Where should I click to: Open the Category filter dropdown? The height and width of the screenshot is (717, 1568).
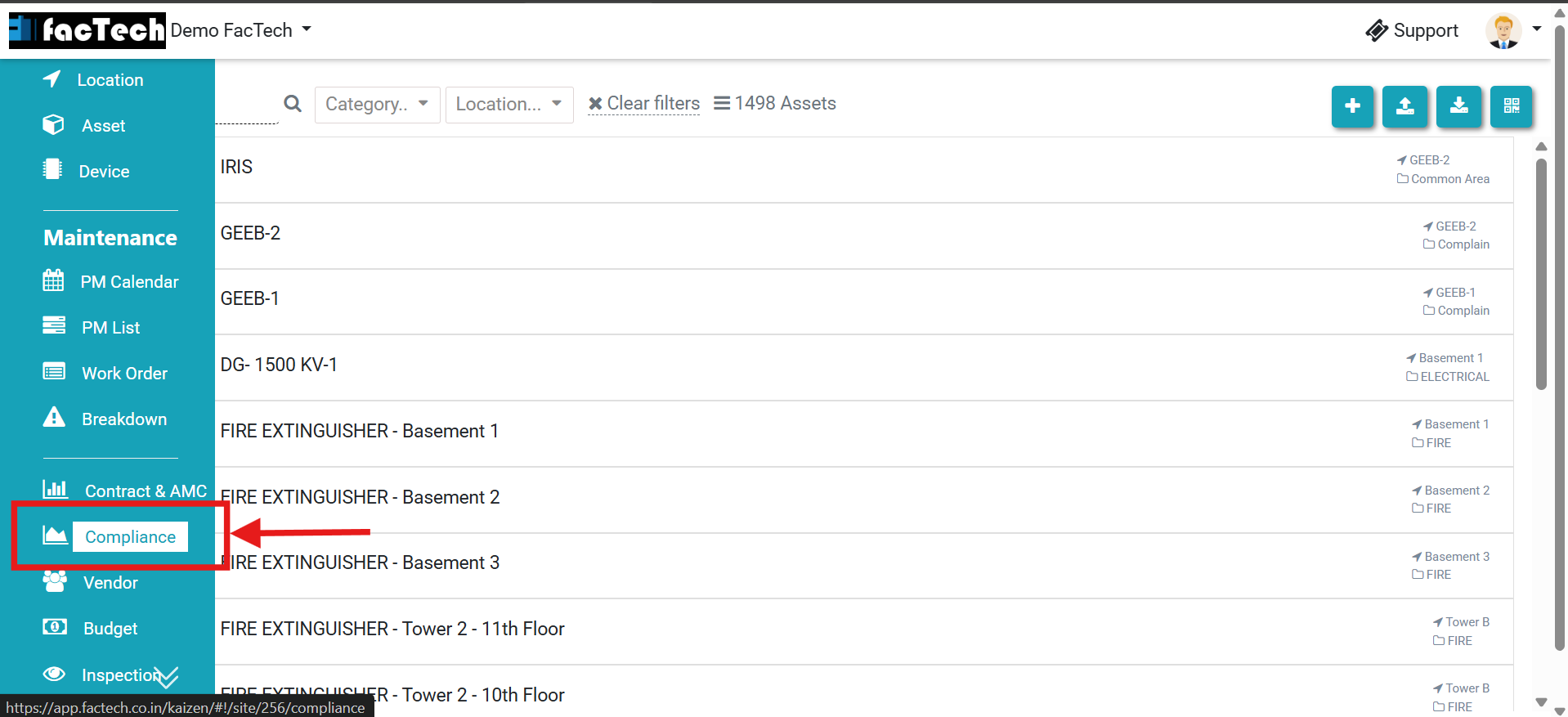tap(377, 105)
